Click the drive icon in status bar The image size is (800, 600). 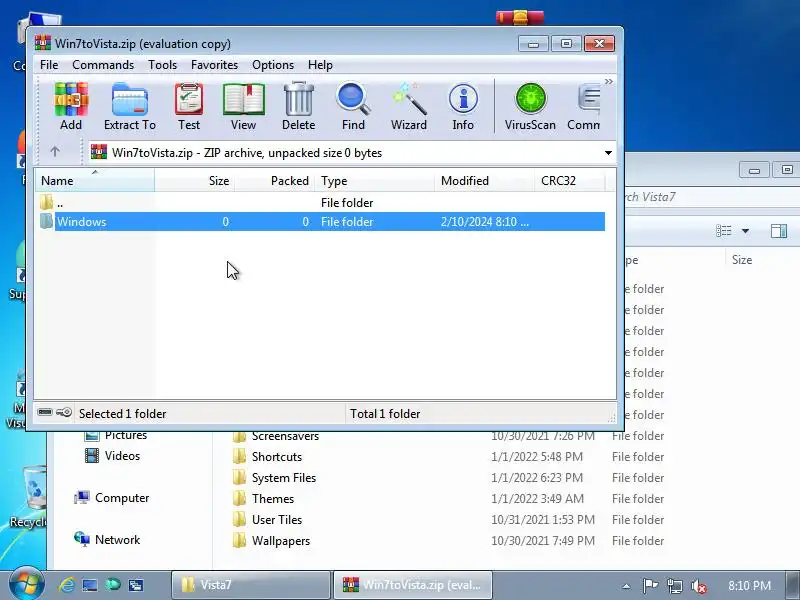[45, 412]
